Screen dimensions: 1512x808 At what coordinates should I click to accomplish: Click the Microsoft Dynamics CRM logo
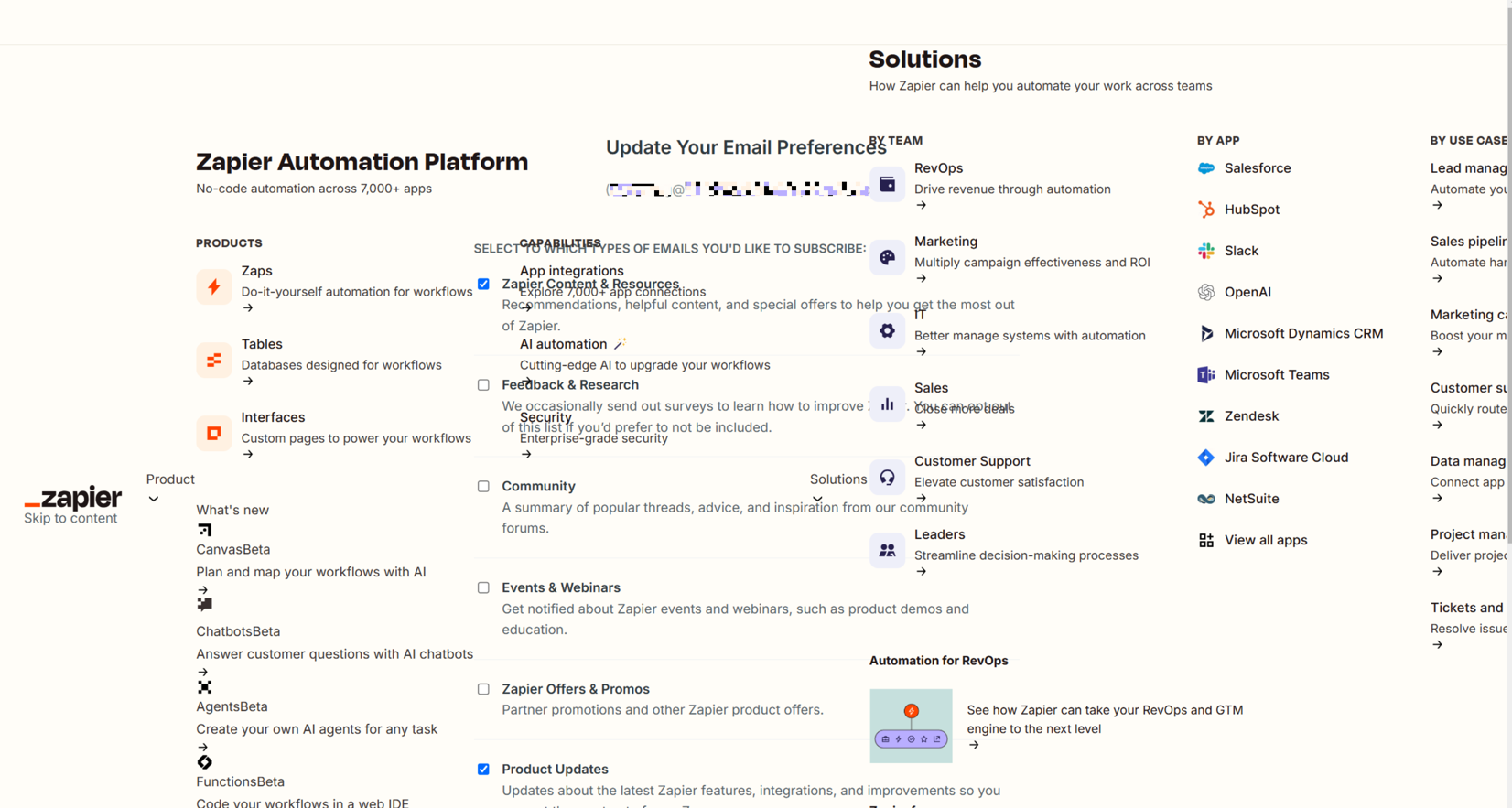tap(1206, 333)
